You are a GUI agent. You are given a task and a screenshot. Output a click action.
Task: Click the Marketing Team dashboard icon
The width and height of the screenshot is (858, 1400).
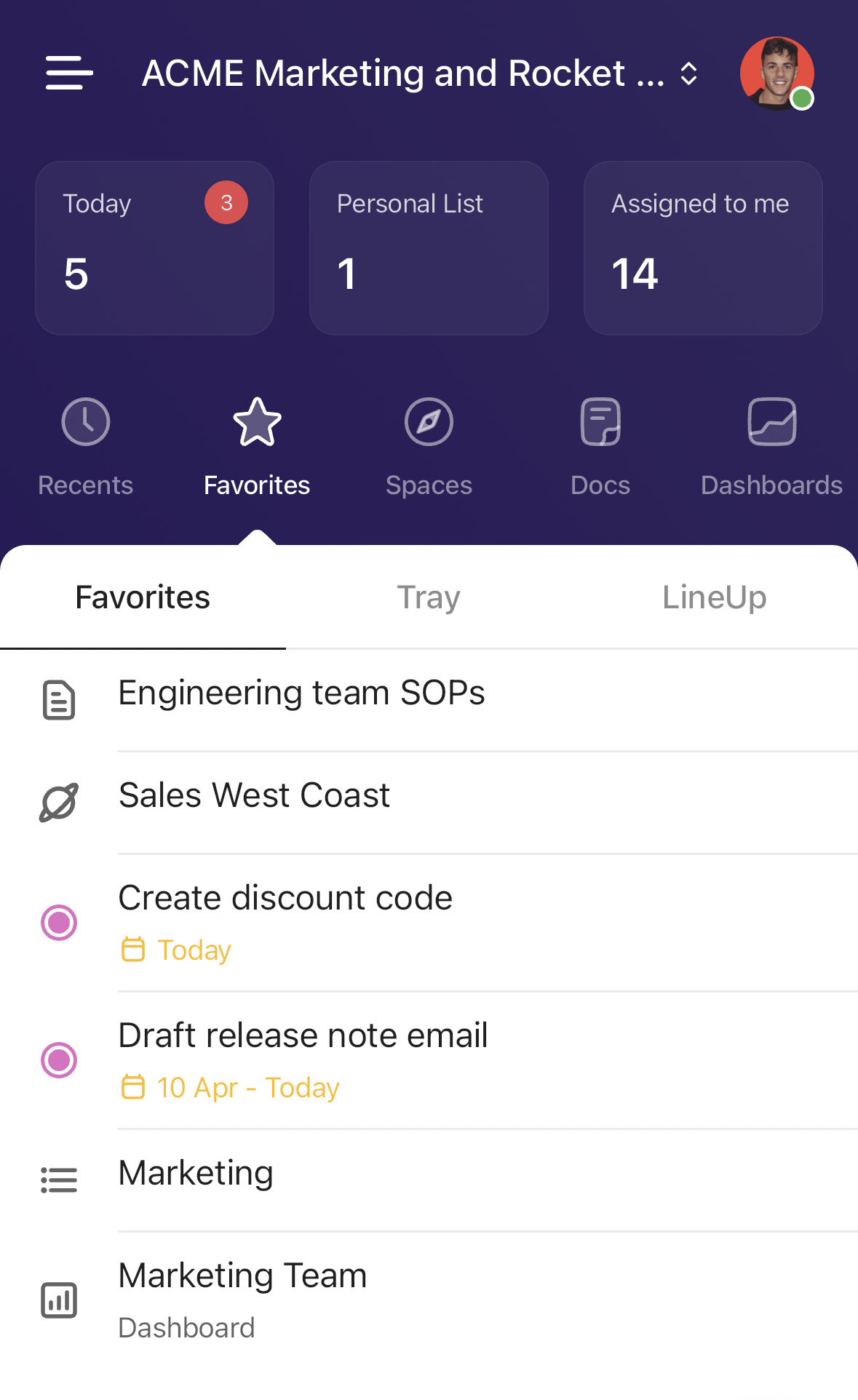59,1300
